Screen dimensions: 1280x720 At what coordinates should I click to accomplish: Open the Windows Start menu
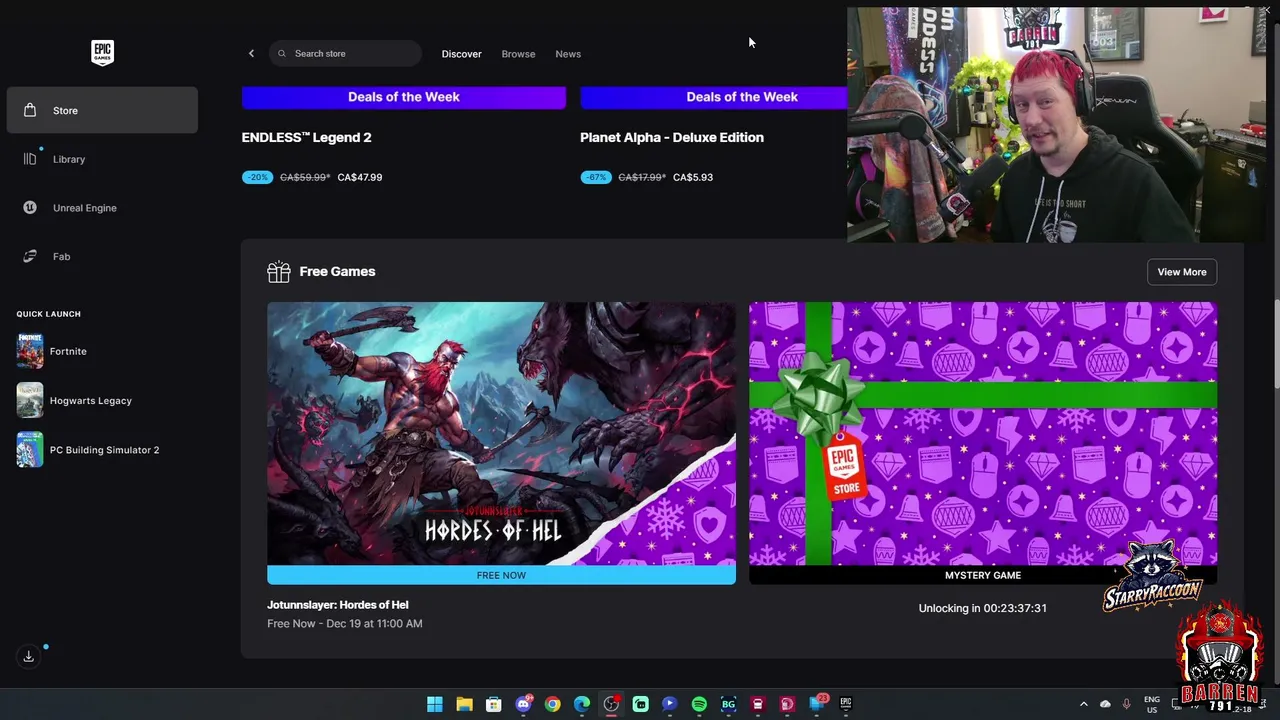click(435, 704)
